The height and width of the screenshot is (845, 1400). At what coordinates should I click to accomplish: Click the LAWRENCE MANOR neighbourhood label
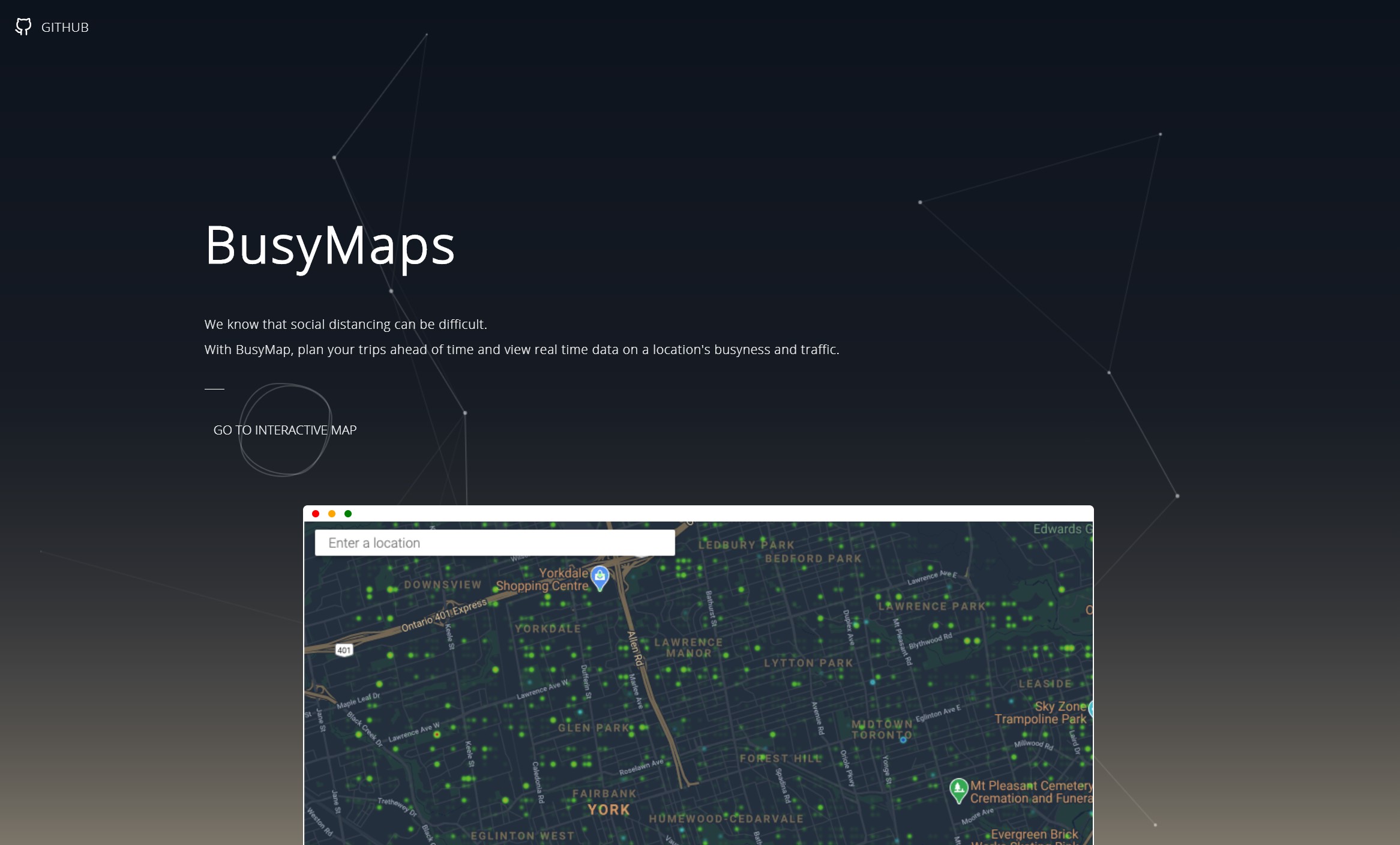(688, 648)
